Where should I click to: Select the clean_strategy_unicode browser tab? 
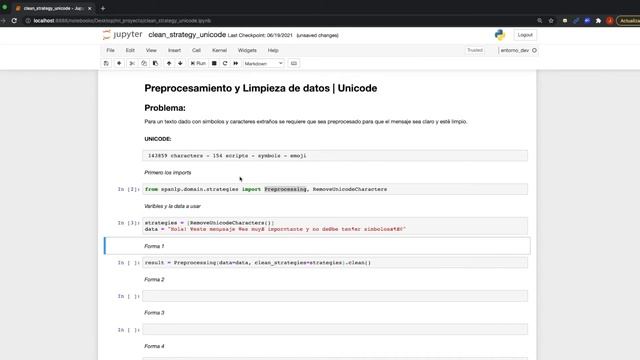point(53,8)
